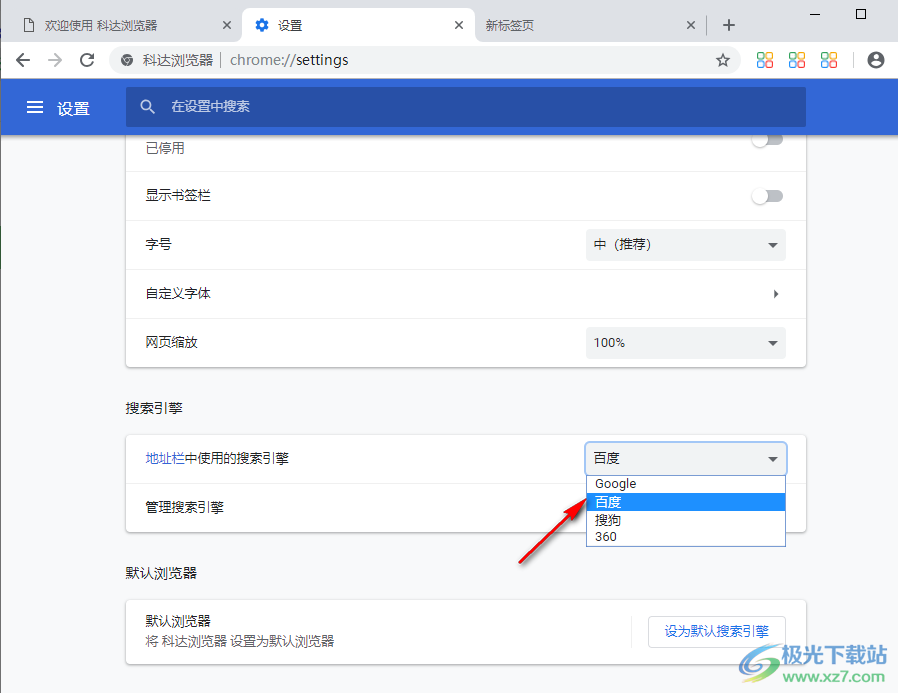
Task: Open the 字号 dropdown showing 中（推荐）
Action: coord(685,245)
